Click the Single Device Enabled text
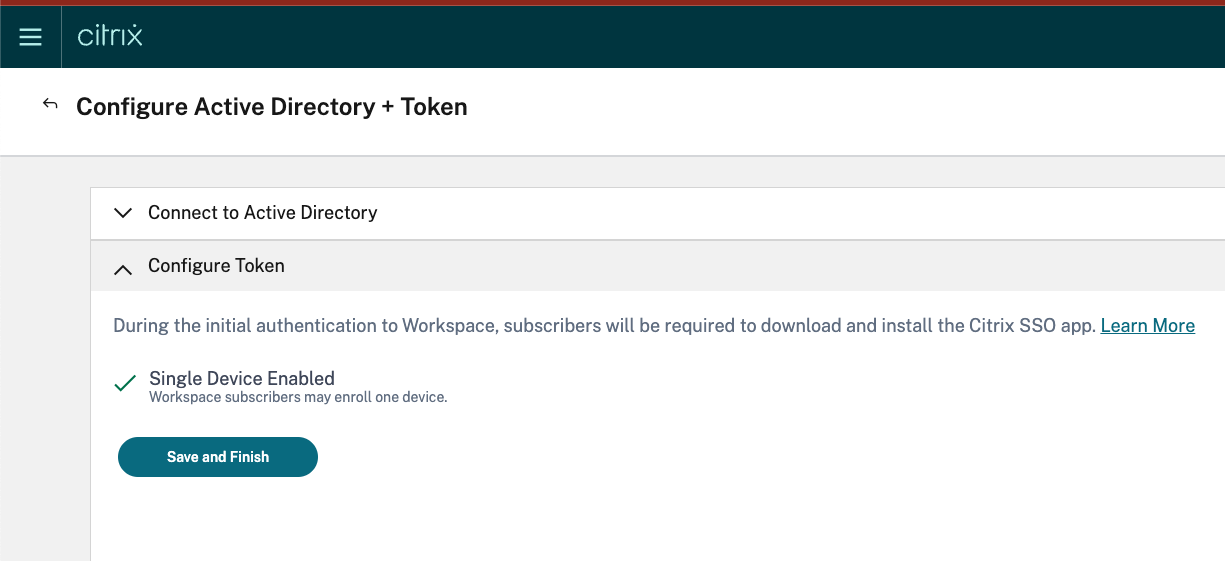Viewport: 1225px width, 561px height. tap(242, 379)
